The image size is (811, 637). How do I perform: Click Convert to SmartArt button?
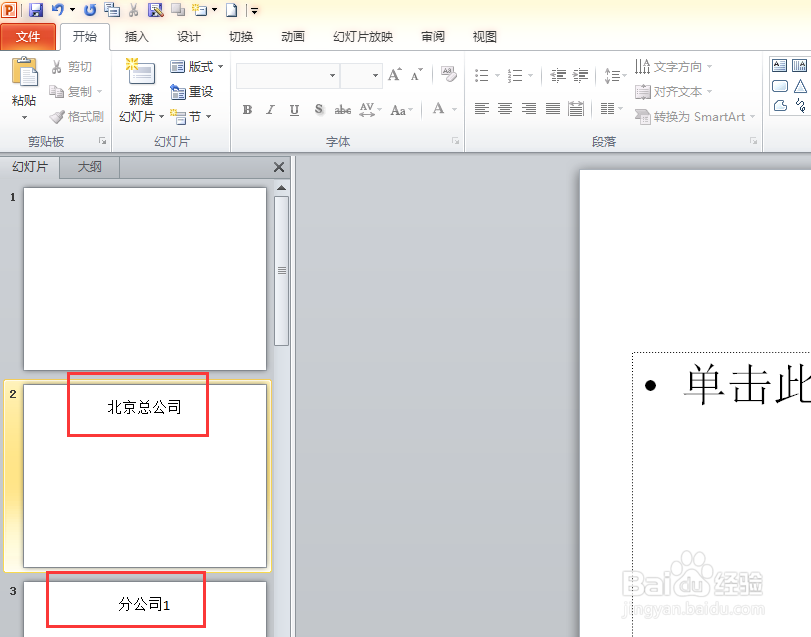point(695,117)
